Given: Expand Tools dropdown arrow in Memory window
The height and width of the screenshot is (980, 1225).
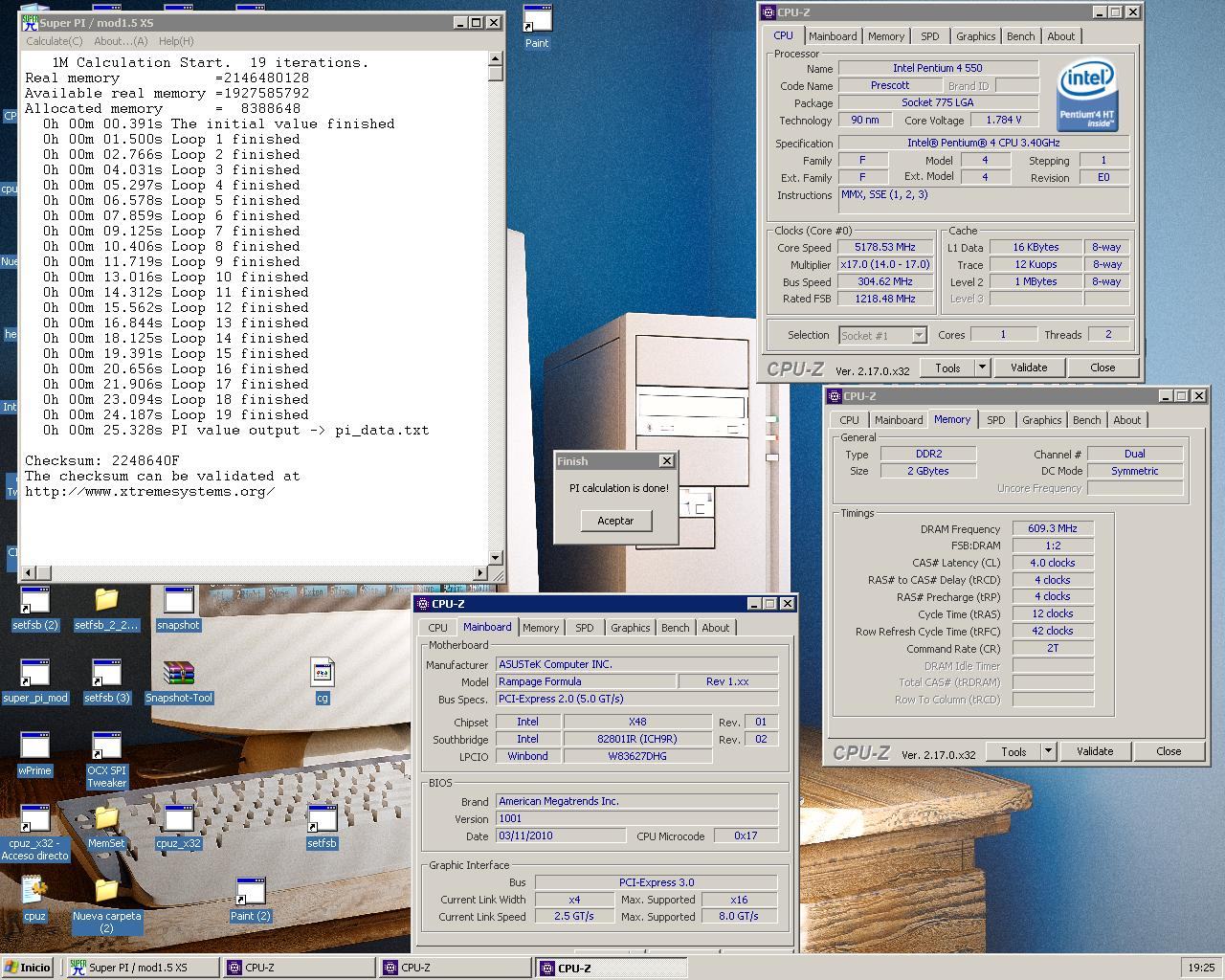Looking at the screenshot, I should click(1048, 751).
